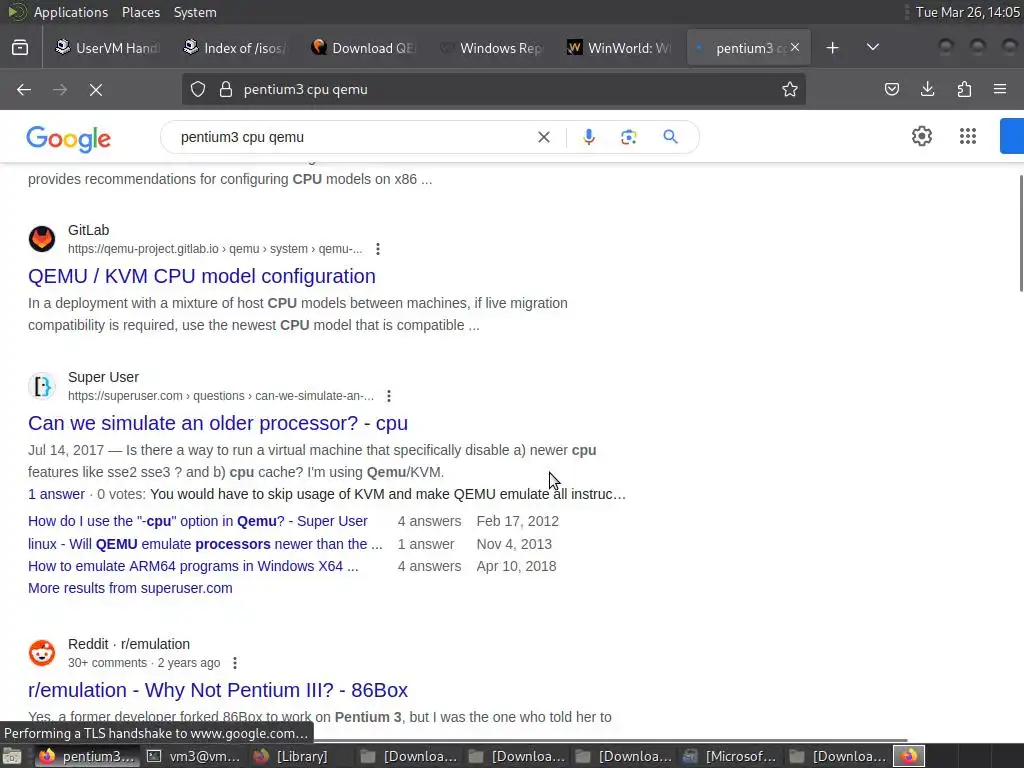This screenshot has height=768, width=1024.
Task: Click the clock showing Tue Mar 26
Action: coord(968,12)
